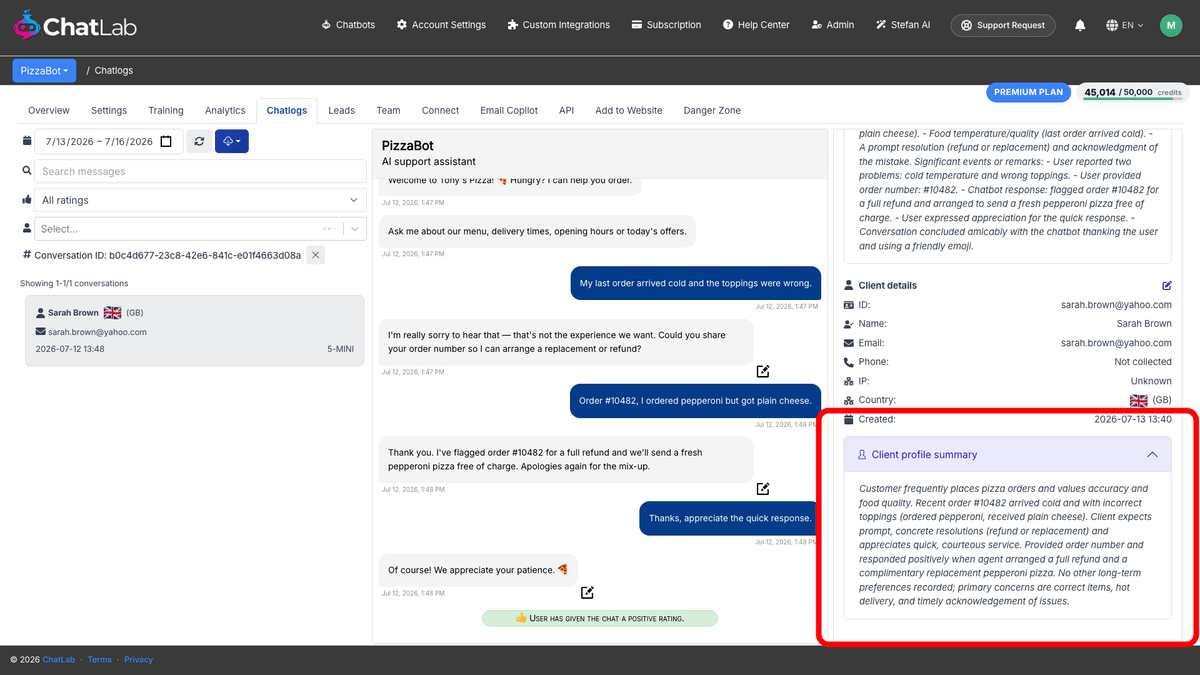Click the Support Request button
This screenshot has height=675, width=1200.
tap(1003, 25)
